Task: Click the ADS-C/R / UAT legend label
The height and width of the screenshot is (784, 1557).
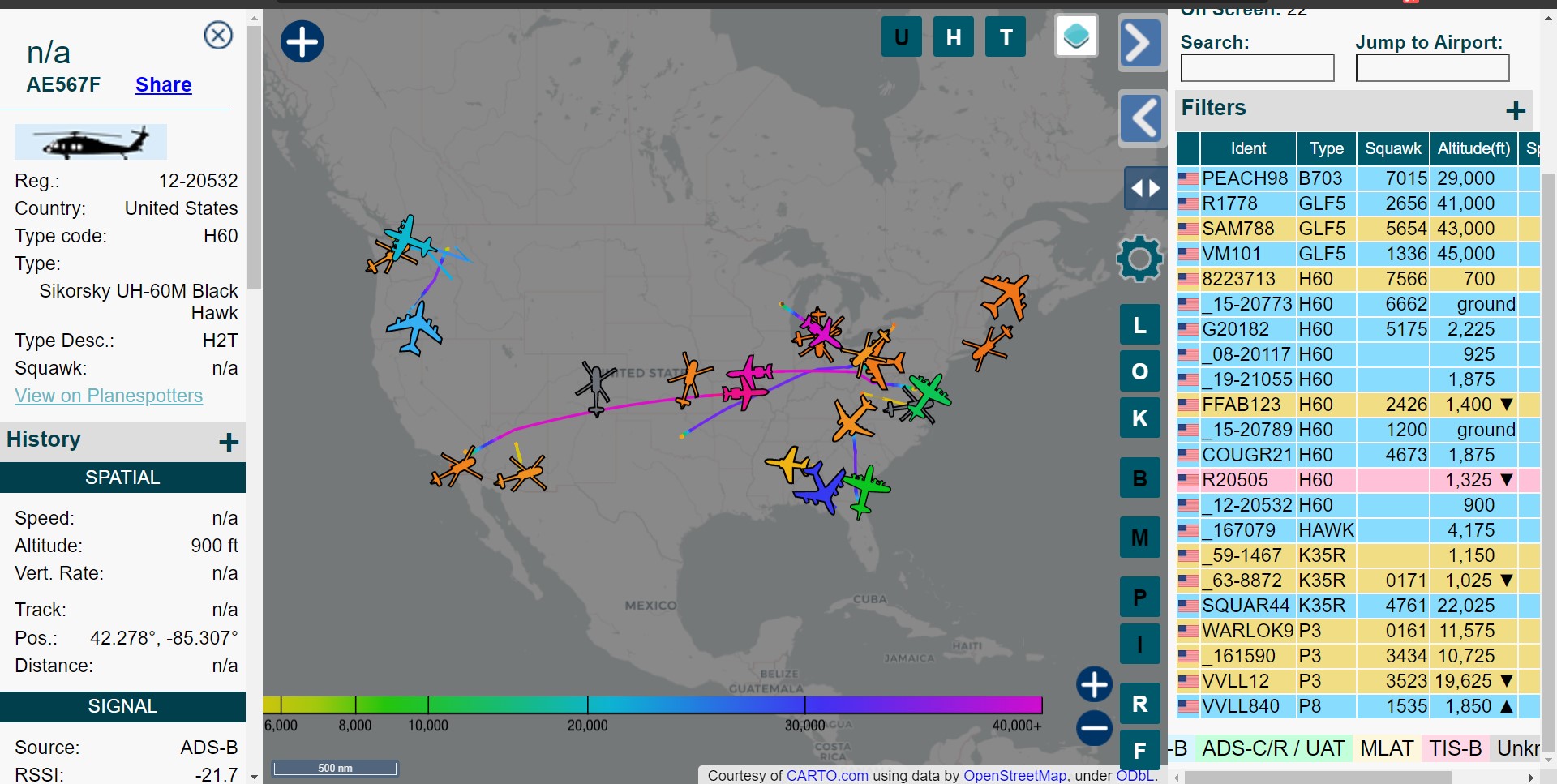Action: (x=1273, y=748)
